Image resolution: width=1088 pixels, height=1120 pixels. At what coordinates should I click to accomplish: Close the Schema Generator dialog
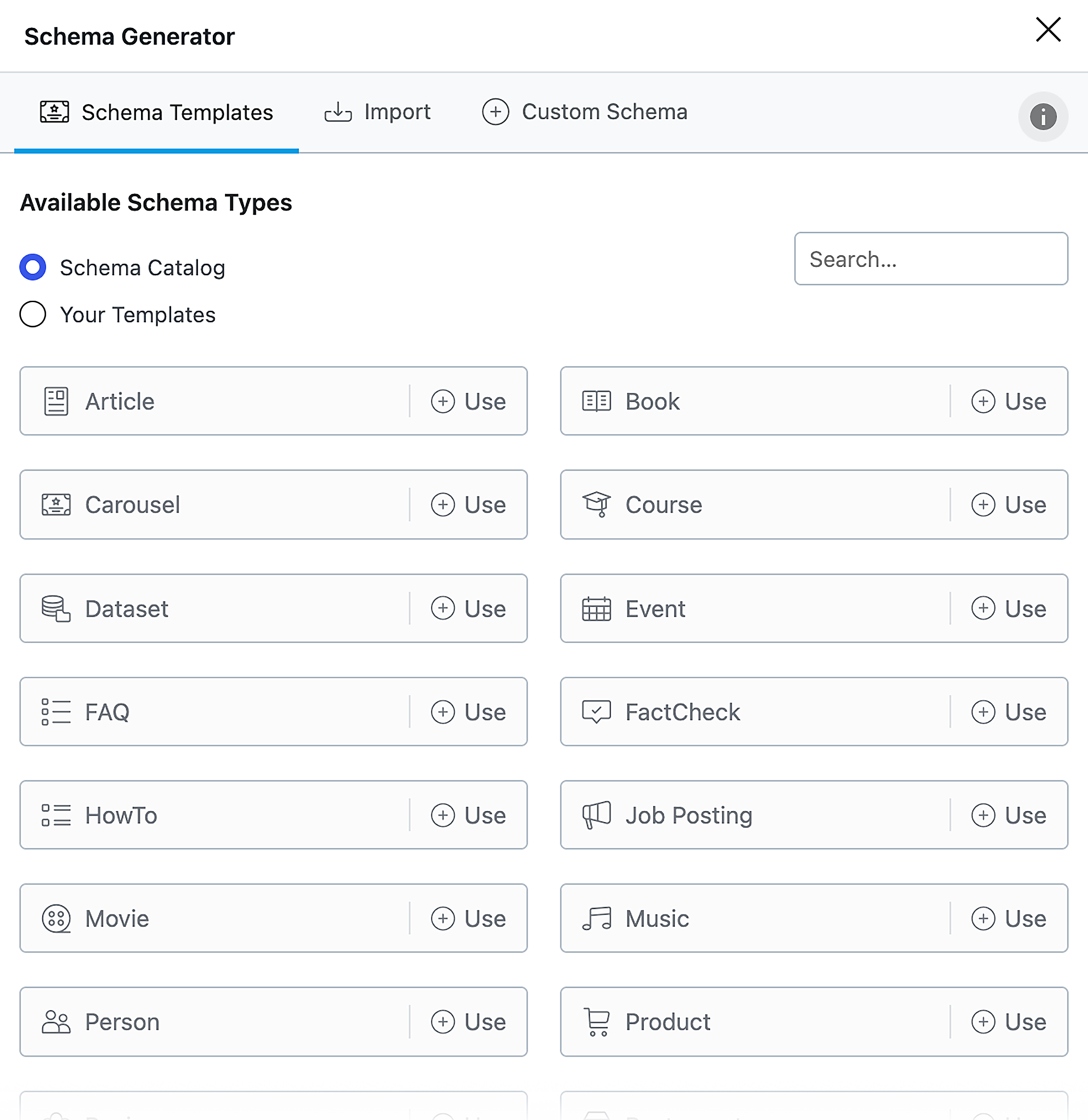[1048, 30]
